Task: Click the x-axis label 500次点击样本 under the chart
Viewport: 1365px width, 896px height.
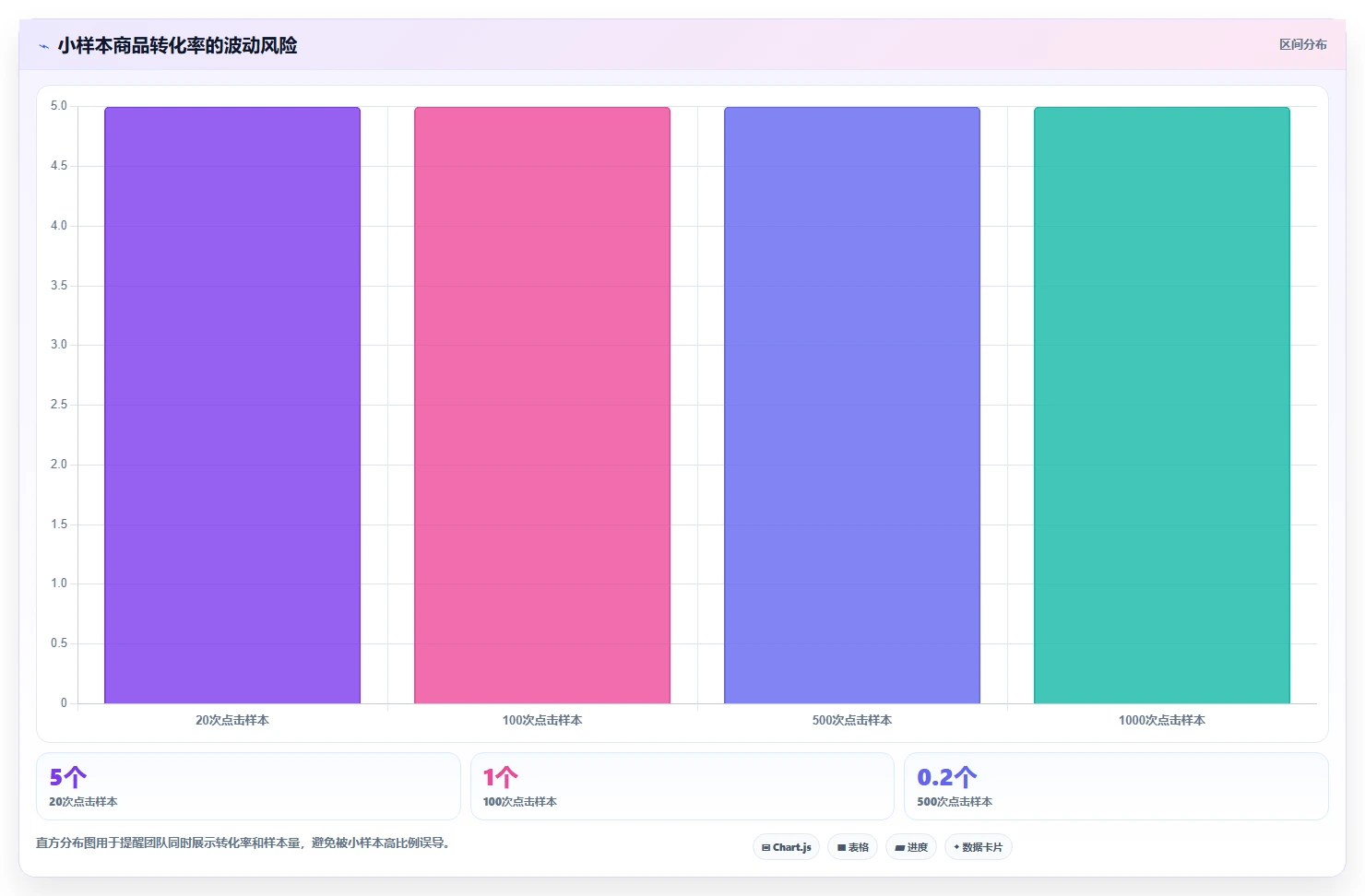Action: 852,720
